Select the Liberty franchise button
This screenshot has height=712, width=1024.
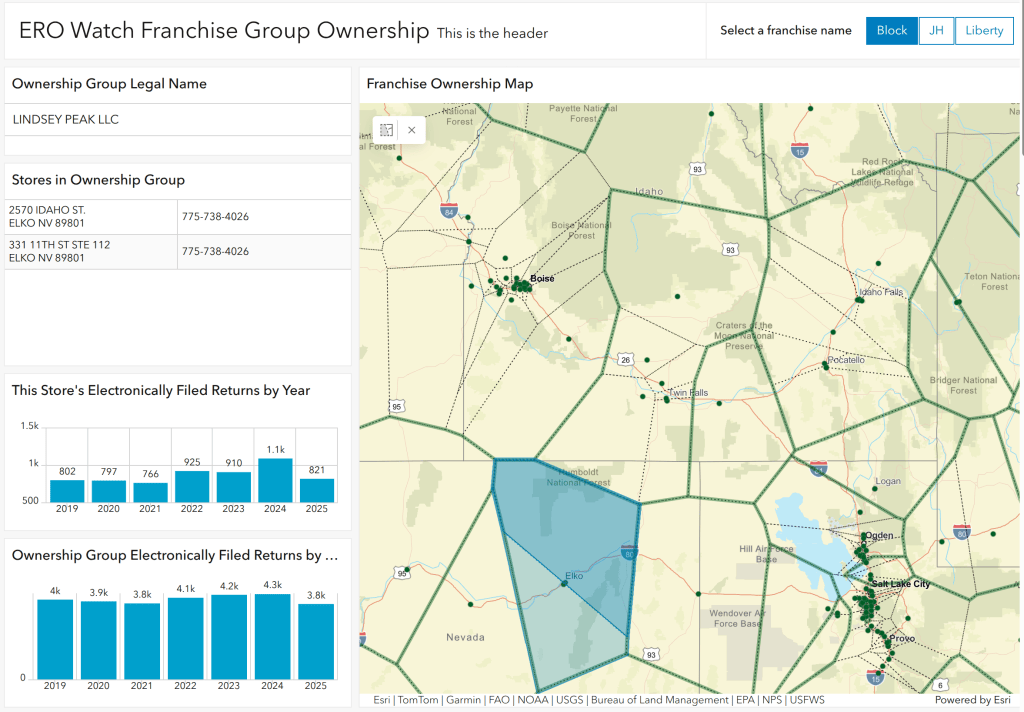[984, 31]
